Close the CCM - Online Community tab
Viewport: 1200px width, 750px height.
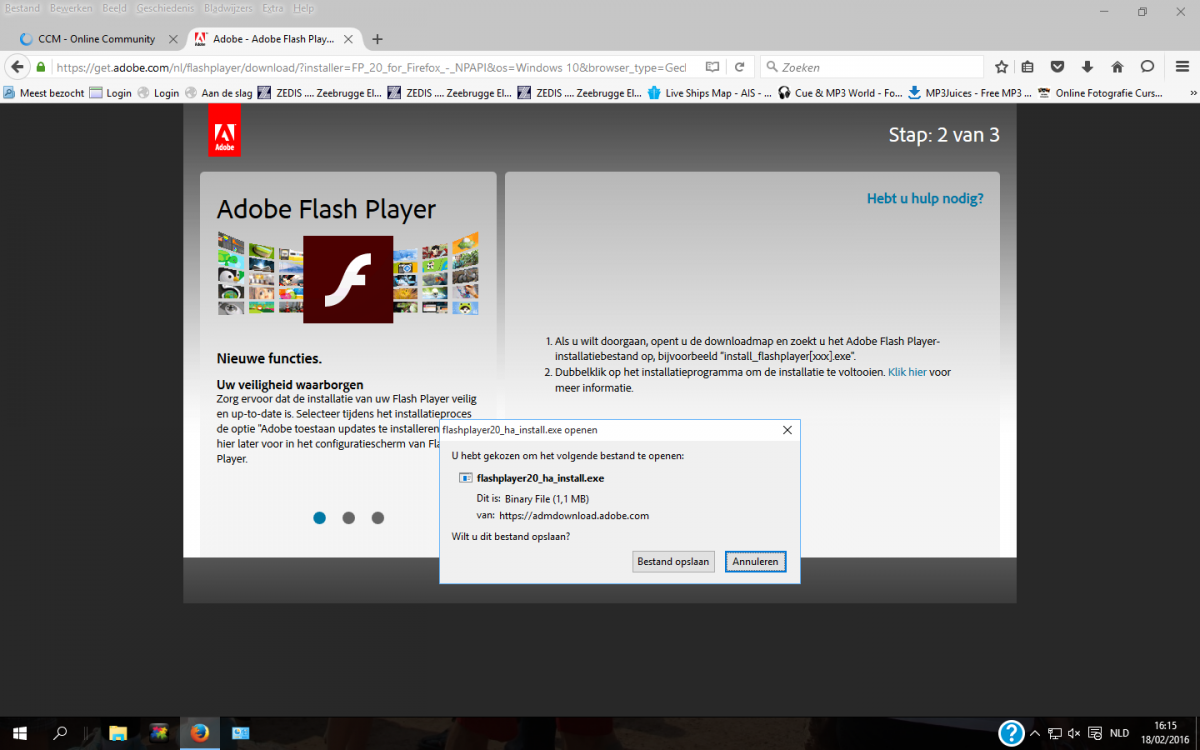pos(173,39)
